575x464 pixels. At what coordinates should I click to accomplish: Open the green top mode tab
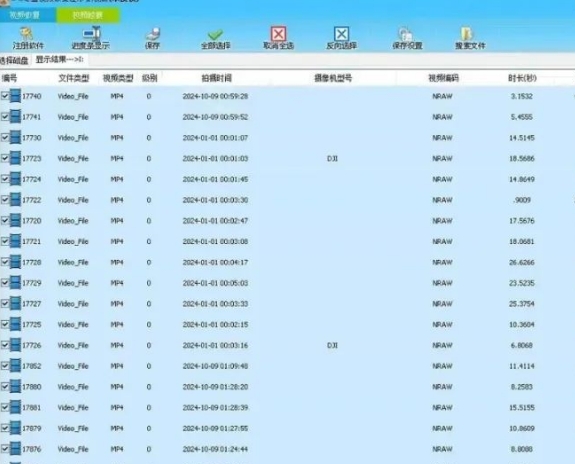[88, 15]
